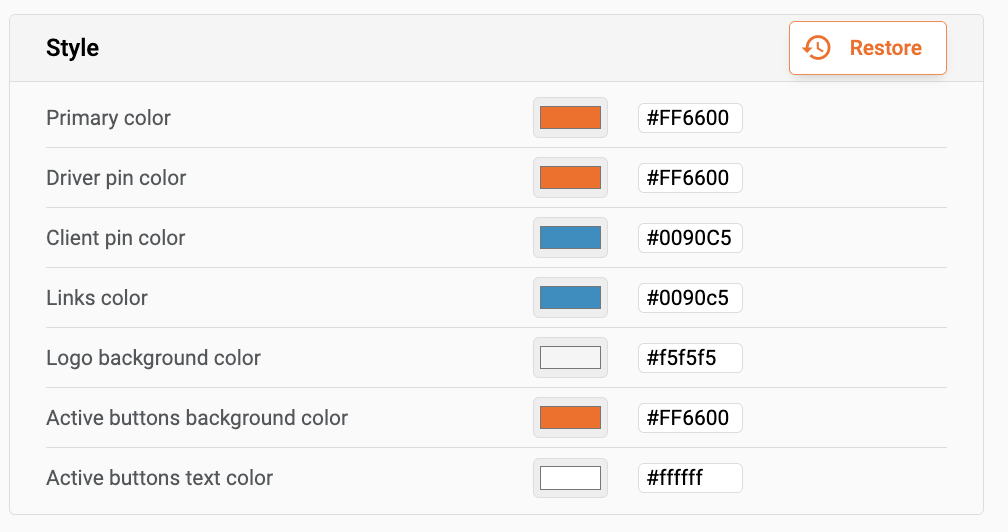Click Active buttons text color hex field
Image resolution: width=1008 pixels, height=532 pixels.
point(690,478)
